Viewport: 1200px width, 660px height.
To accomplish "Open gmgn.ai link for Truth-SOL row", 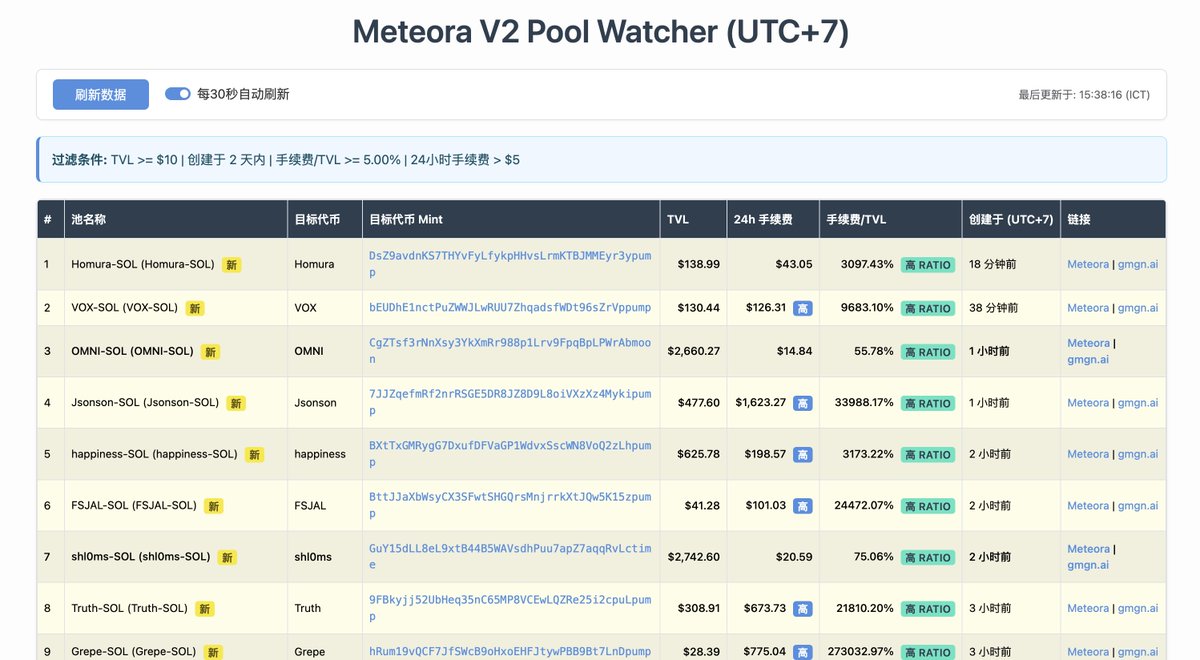I will (1138, 608).
